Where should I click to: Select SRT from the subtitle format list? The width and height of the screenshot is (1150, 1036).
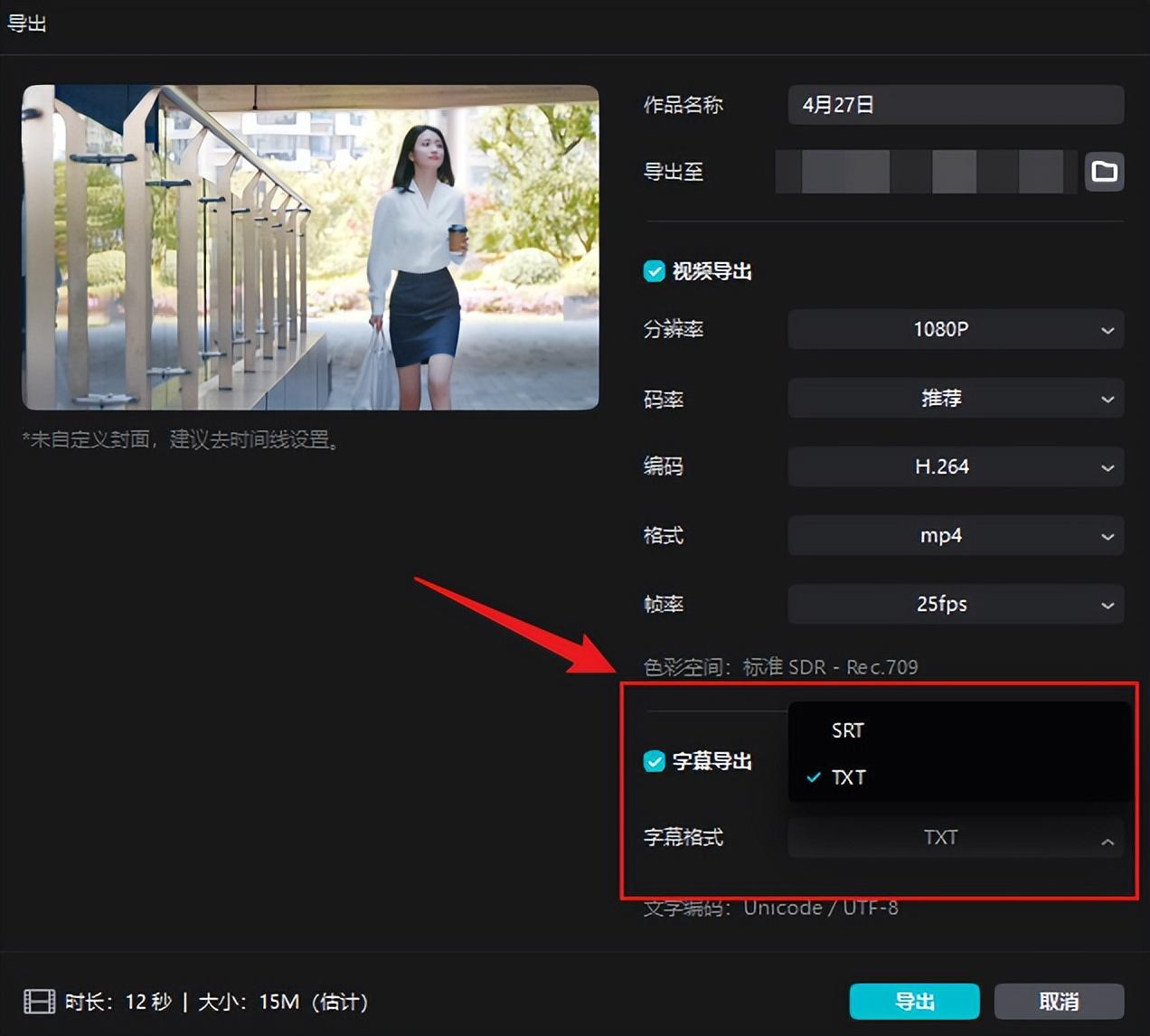pyautogui.click(x=848, y=730)
